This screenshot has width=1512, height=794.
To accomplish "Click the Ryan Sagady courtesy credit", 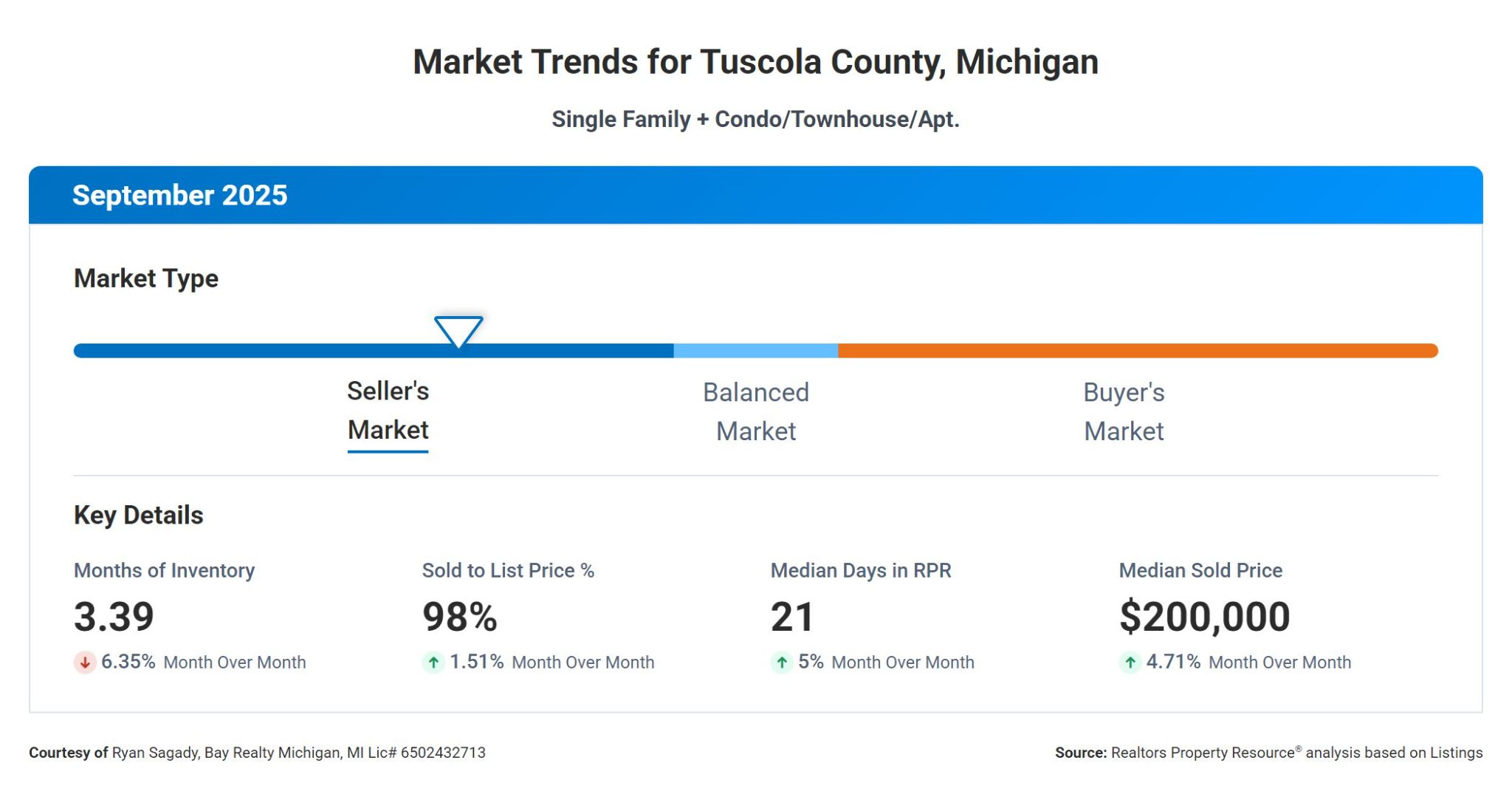I will (257, 753).
